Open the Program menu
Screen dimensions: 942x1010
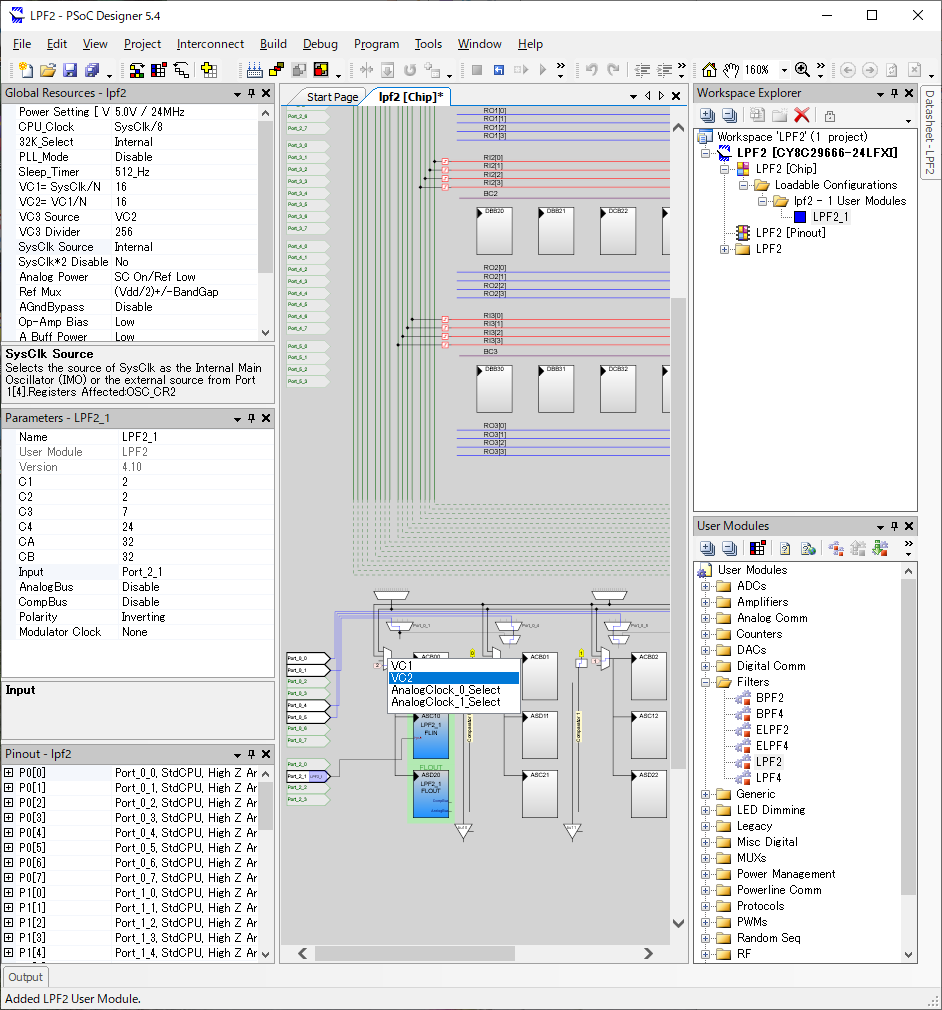[x=376, y=44]
